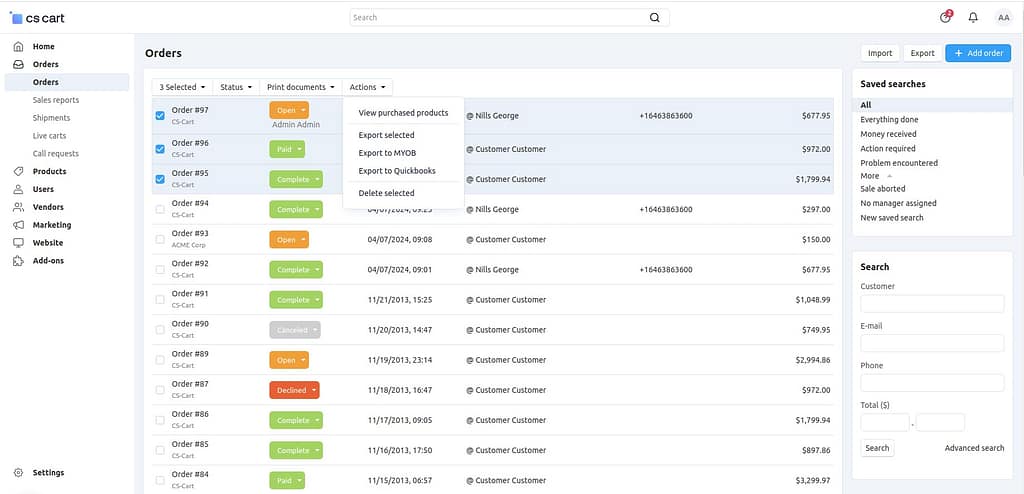Choose Export to Quickbooks
Image resolution: width=1024 pixels, height=494 pixels.
coord(403,171)
